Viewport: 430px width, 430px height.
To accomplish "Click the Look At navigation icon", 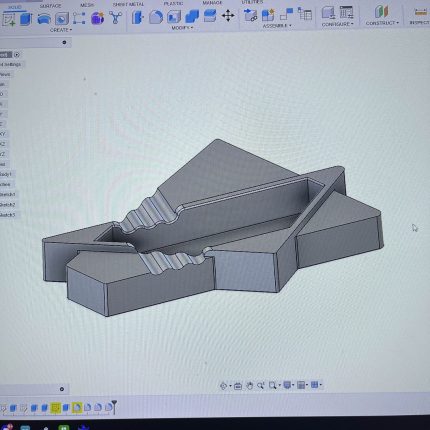I will tap(238, 386).
